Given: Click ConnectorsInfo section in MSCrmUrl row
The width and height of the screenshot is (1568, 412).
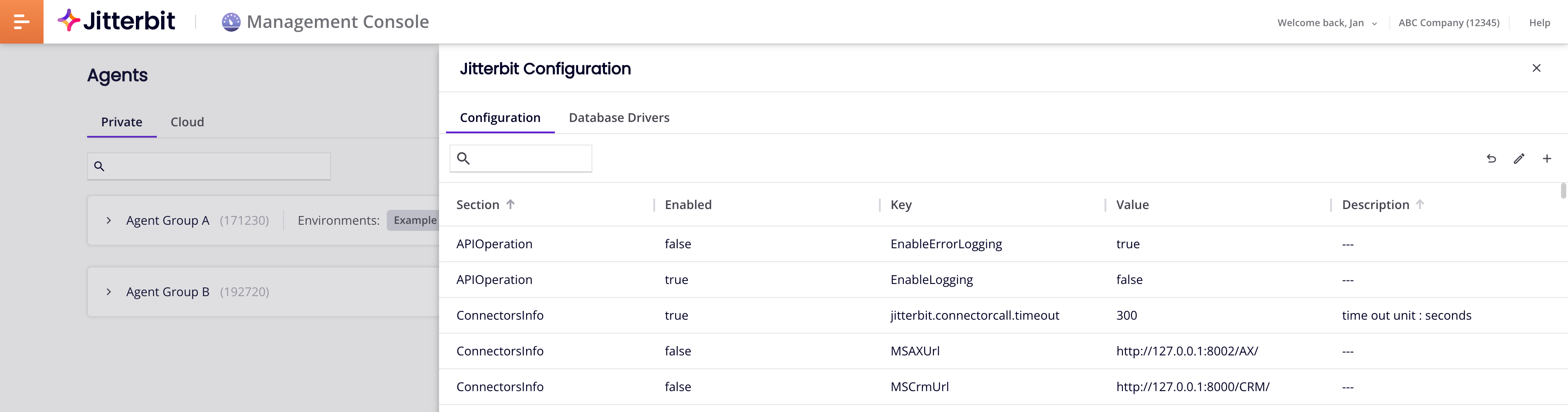Looking at the screenshot, I should click(x=500, y=387).
